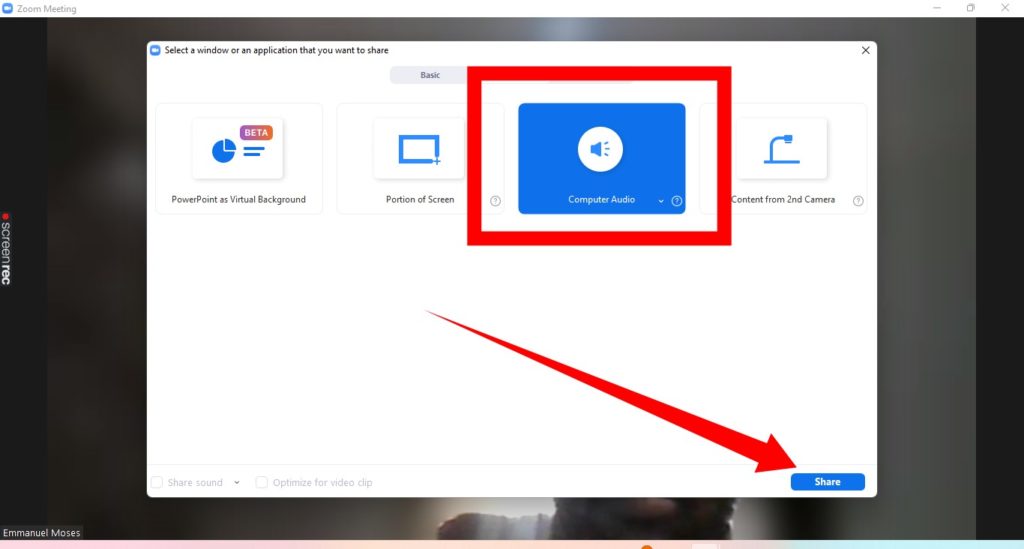
Task: Open help for Computer Audio
Action: point(677,201)
